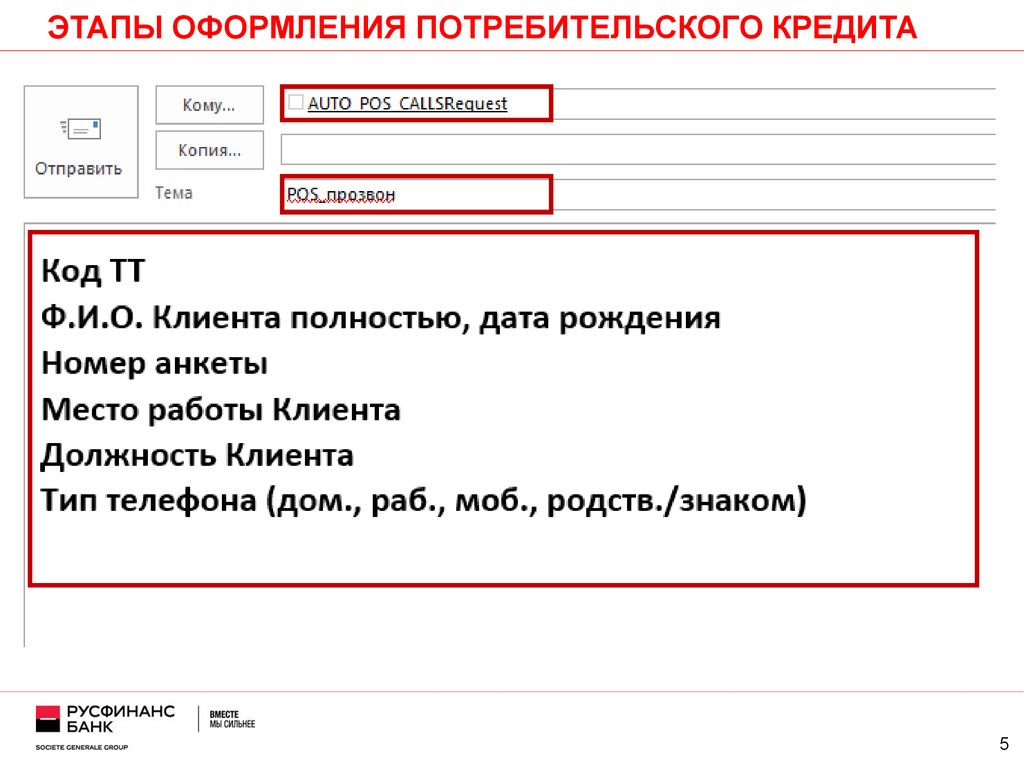1024x767 pixels.
Task: Click the line starting 'Тип телефона'
Action: point(424,501)
